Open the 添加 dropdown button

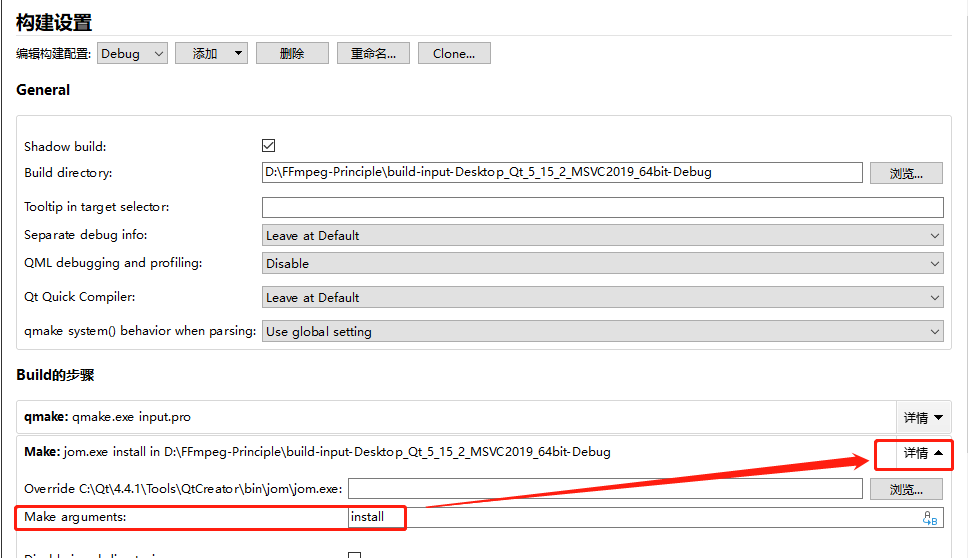[x=211, y=54]
